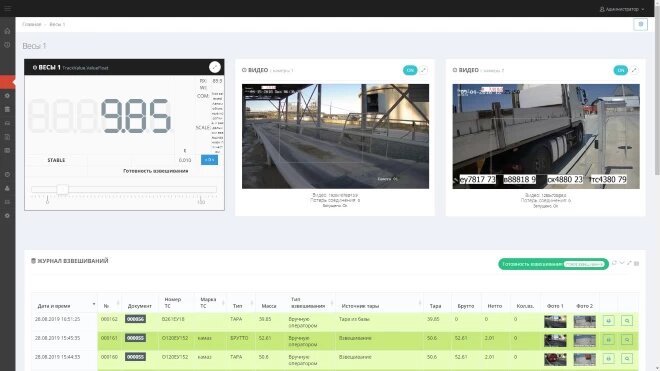Click the blue zero button beside 0.010
This screenshot has width=660, height=371.
pyautogui.click(x=209, y=160)
